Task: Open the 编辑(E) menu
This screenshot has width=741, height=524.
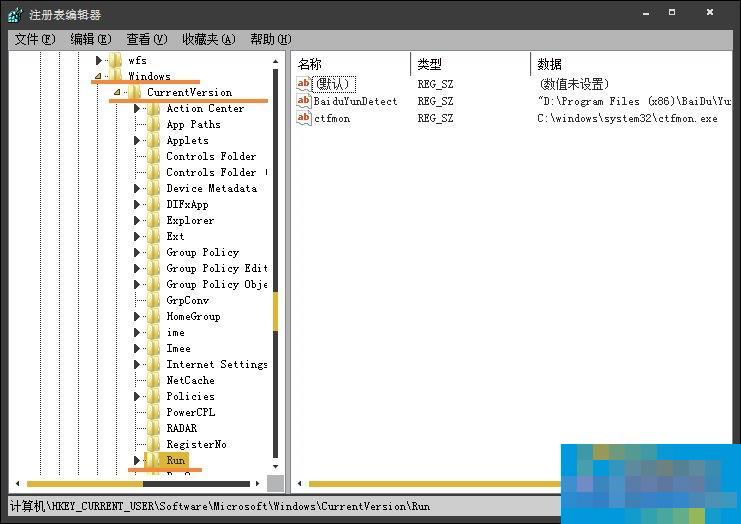Action: tap(91, 39)
